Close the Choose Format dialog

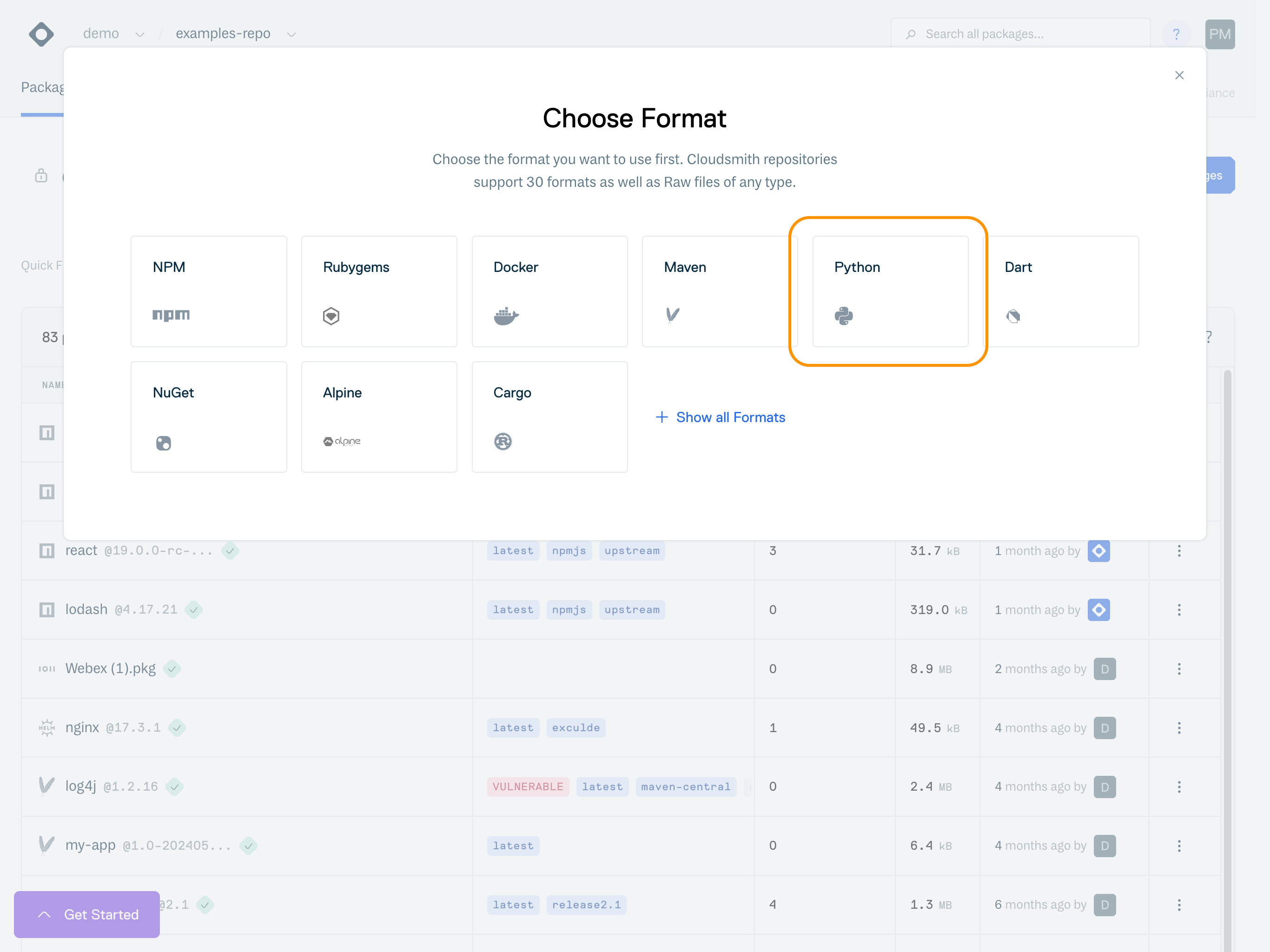click(1179, 75)
